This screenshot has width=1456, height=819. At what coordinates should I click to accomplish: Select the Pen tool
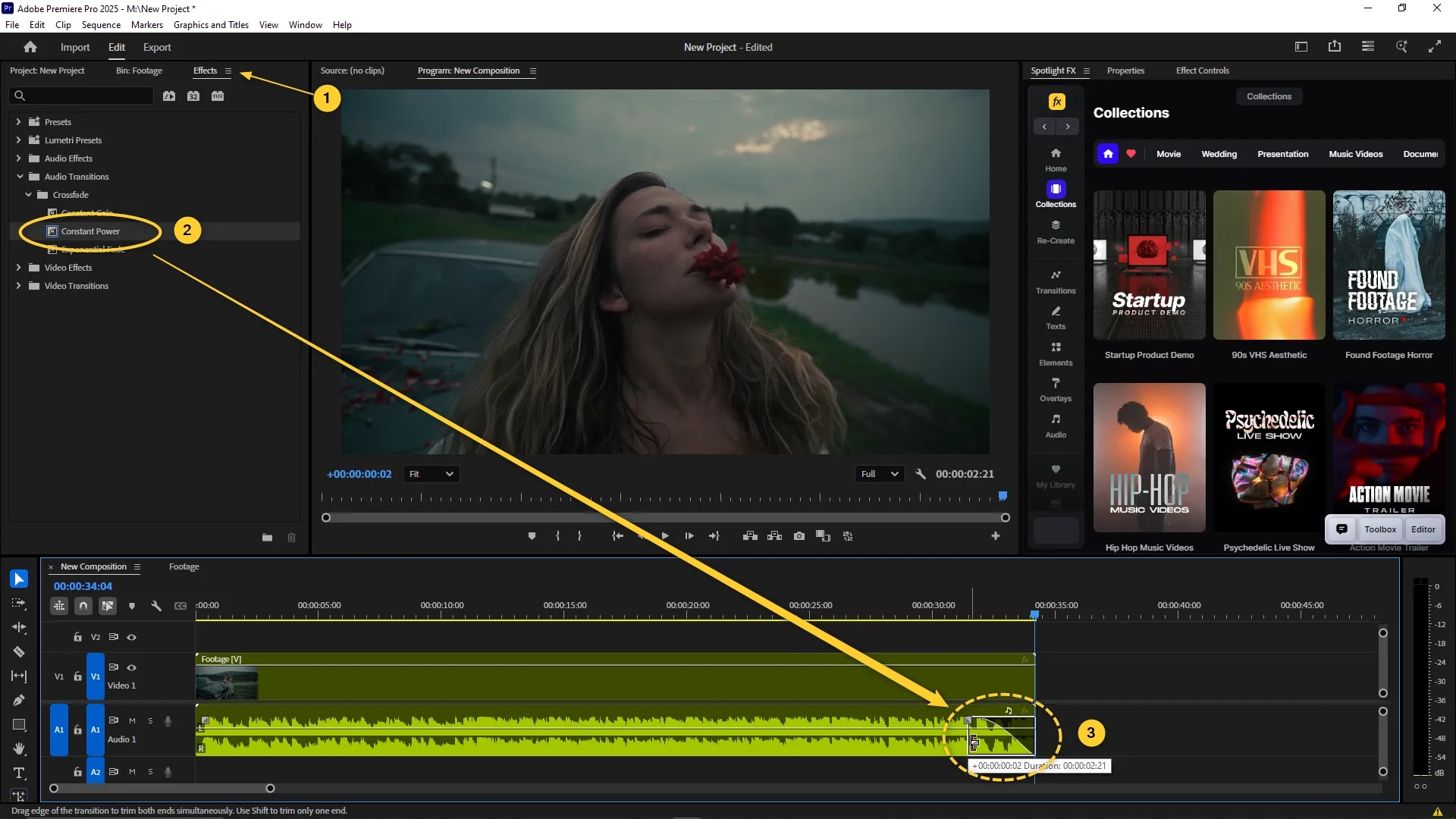[19, 701]
